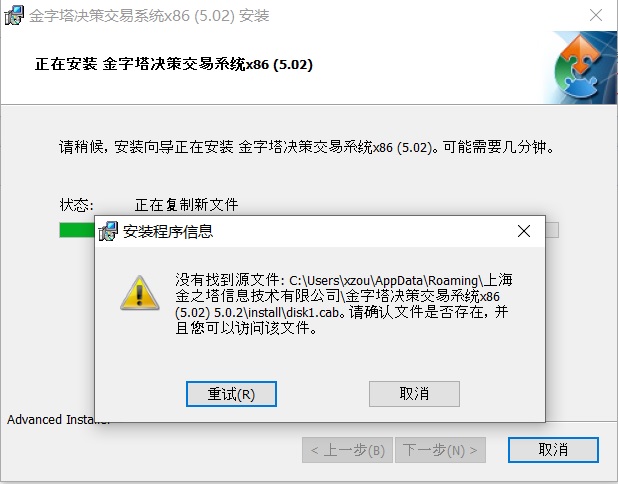Click the installer icon in main title bar

(14, 15)
